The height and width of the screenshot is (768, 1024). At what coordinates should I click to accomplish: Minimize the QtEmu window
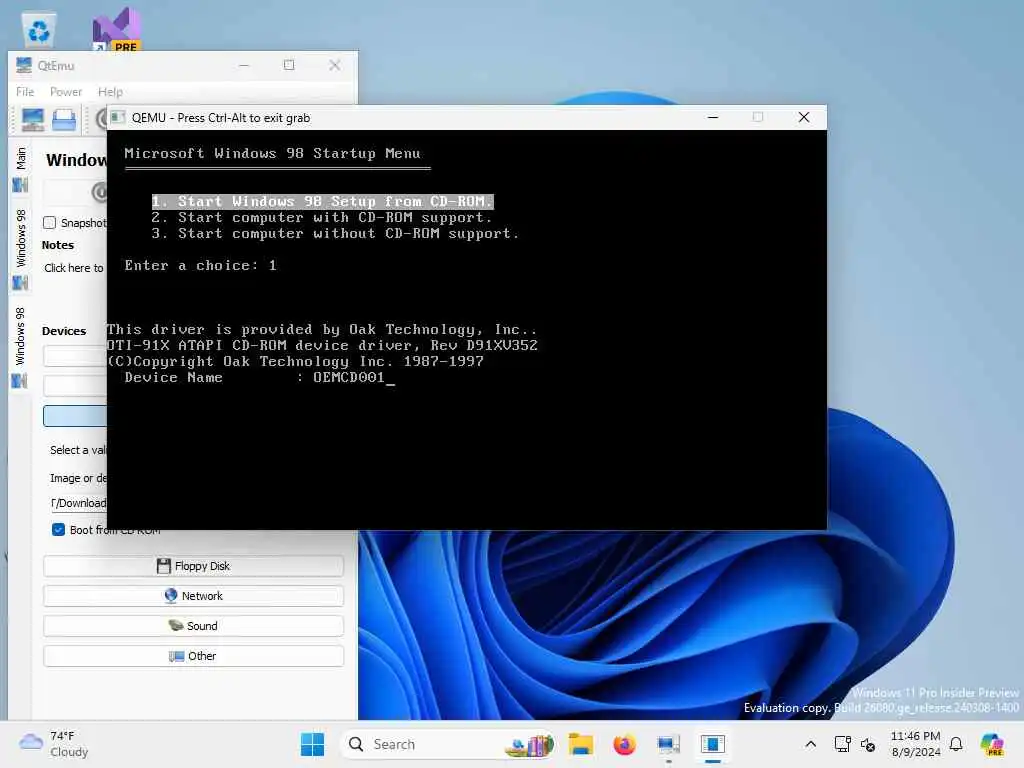(244, 65)
